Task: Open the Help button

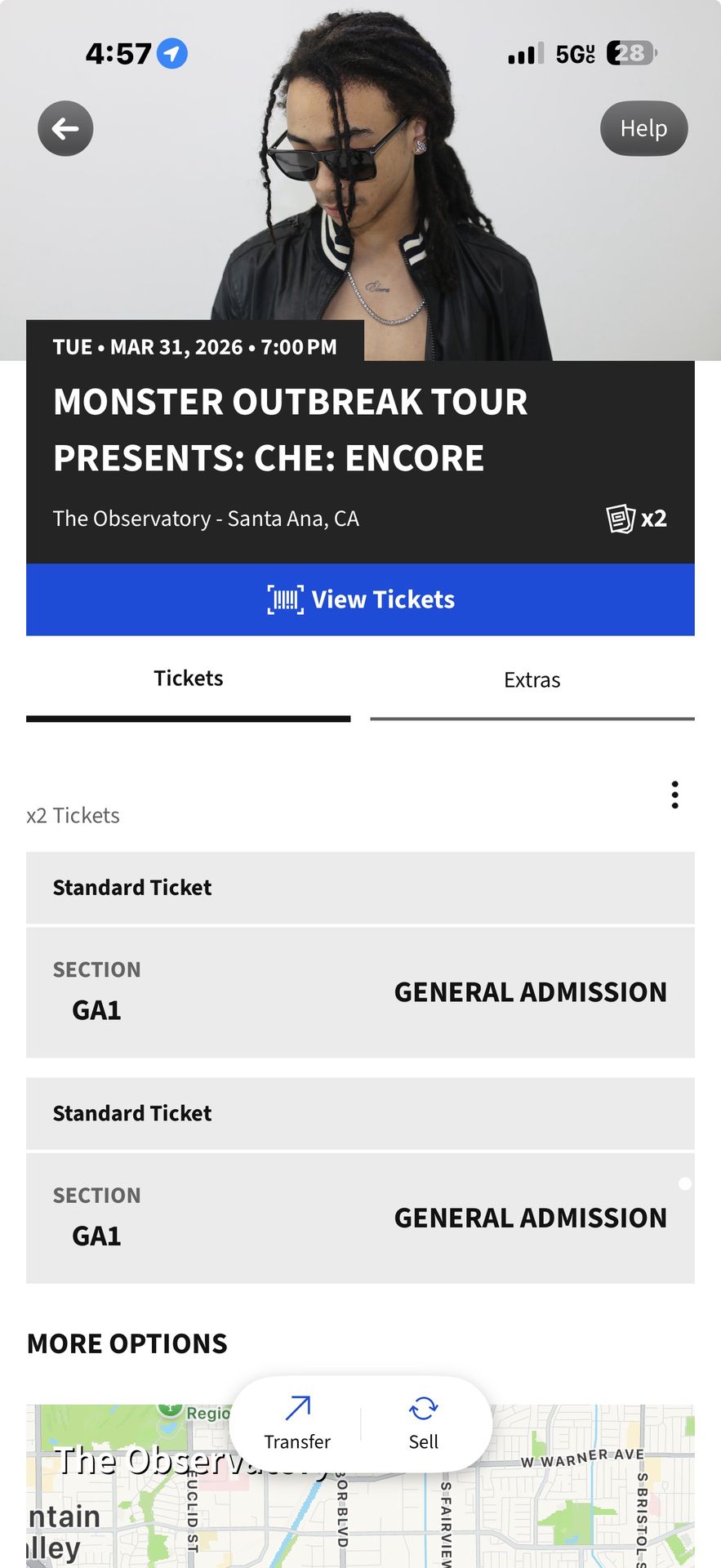Action: tap(643, 128)
